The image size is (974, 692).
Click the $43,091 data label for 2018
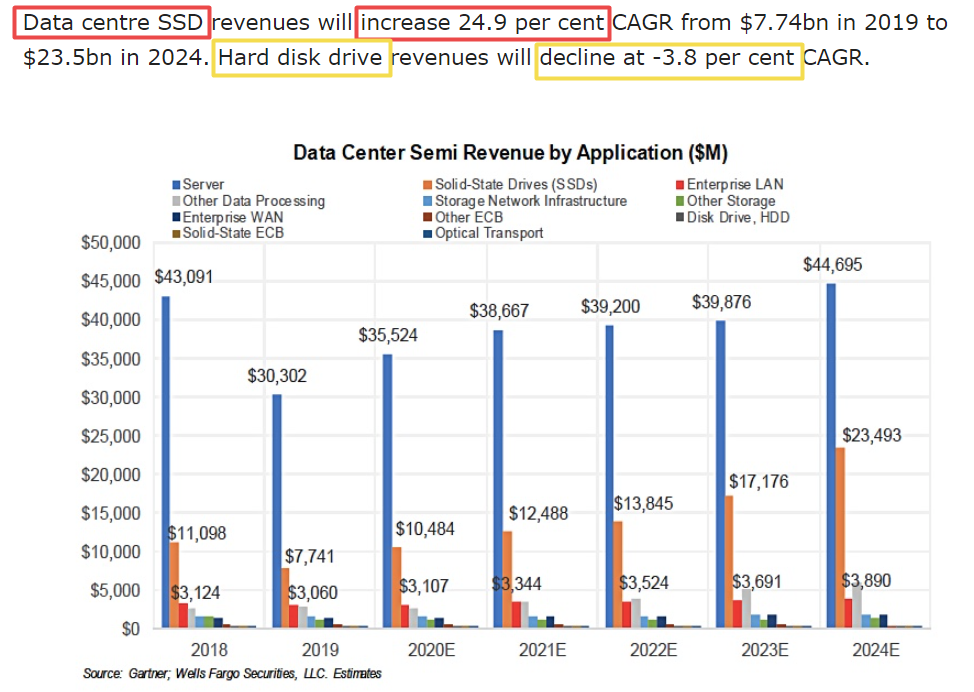[x=184, y=277]
